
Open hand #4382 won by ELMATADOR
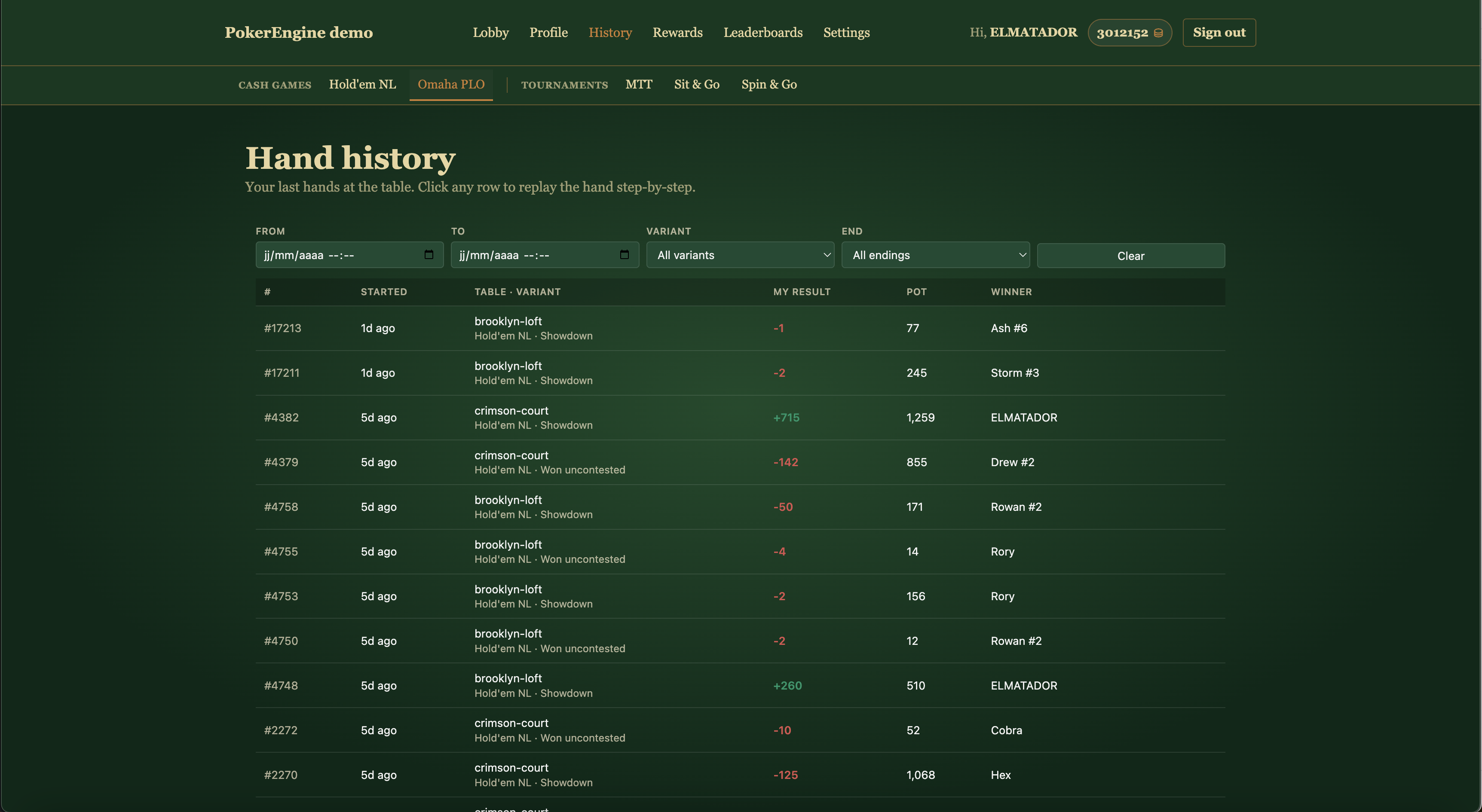[740, 418]
